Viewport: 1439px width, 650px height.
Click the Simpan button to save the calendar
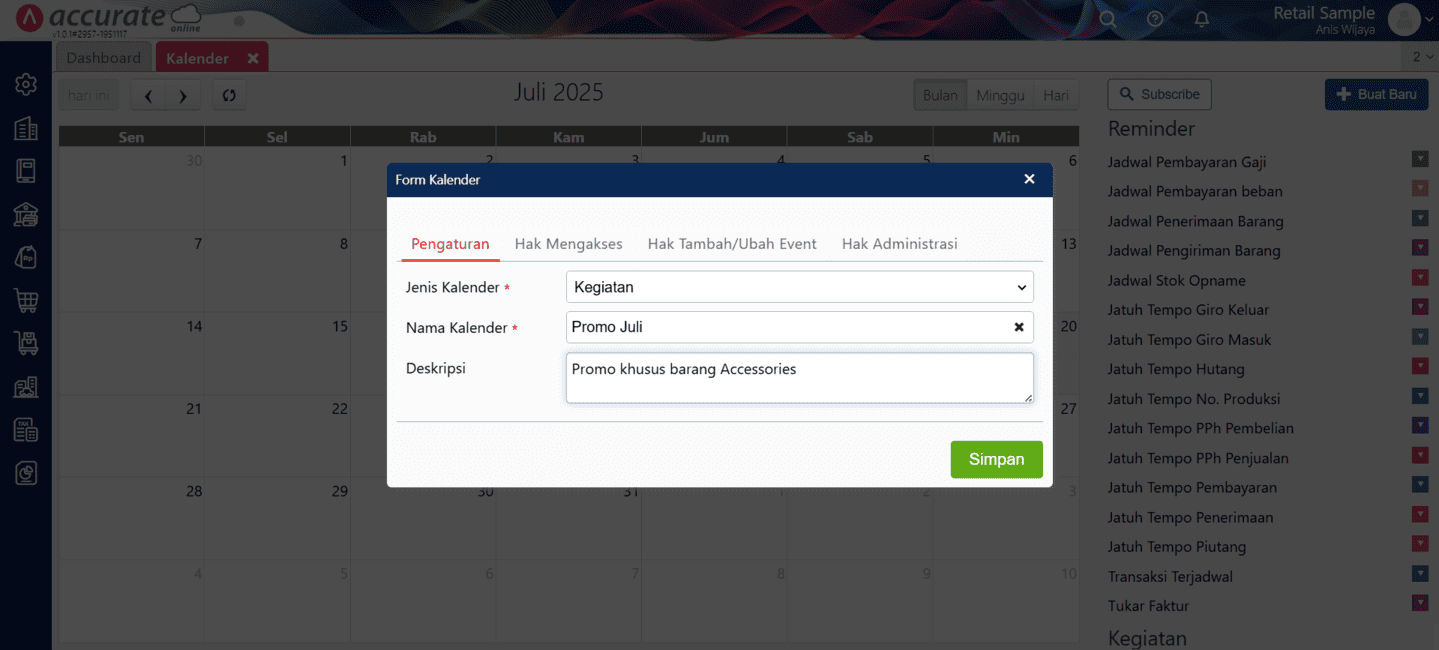coord(995,459)
